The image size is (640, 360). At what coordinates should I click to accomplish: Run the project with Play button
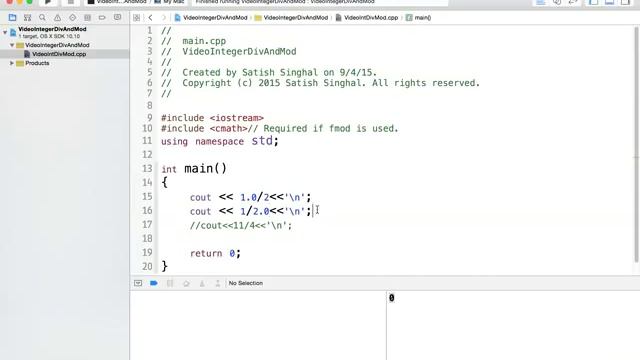[x=48, y=2]
